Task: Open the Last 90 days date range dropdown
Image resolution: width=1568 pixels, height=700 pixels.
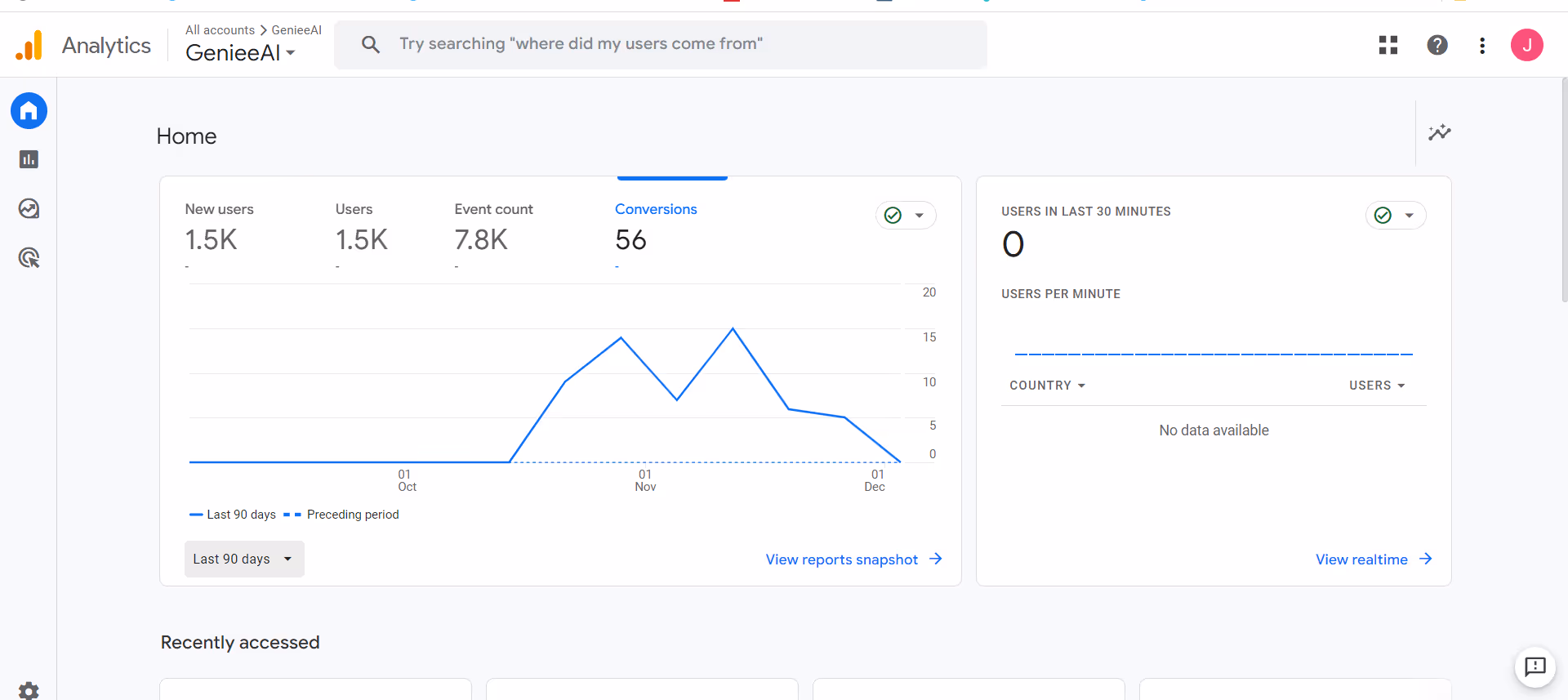Action: [244, 559]
